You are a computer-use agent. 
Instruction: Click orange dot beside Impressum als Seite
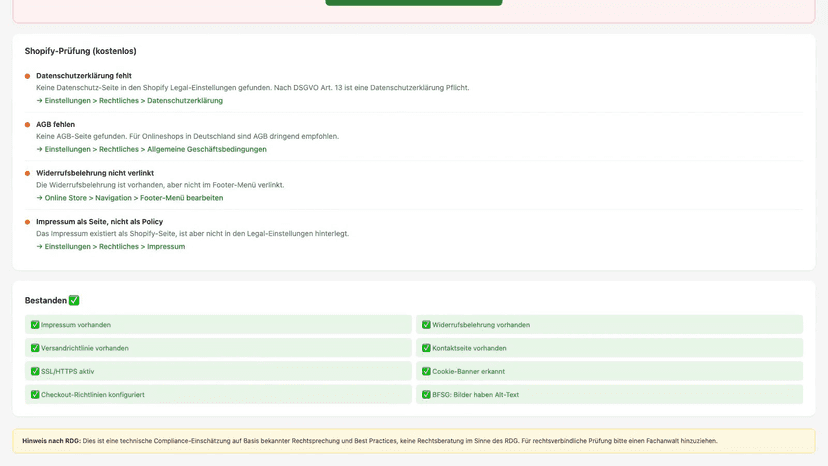(x=27, y=222)
